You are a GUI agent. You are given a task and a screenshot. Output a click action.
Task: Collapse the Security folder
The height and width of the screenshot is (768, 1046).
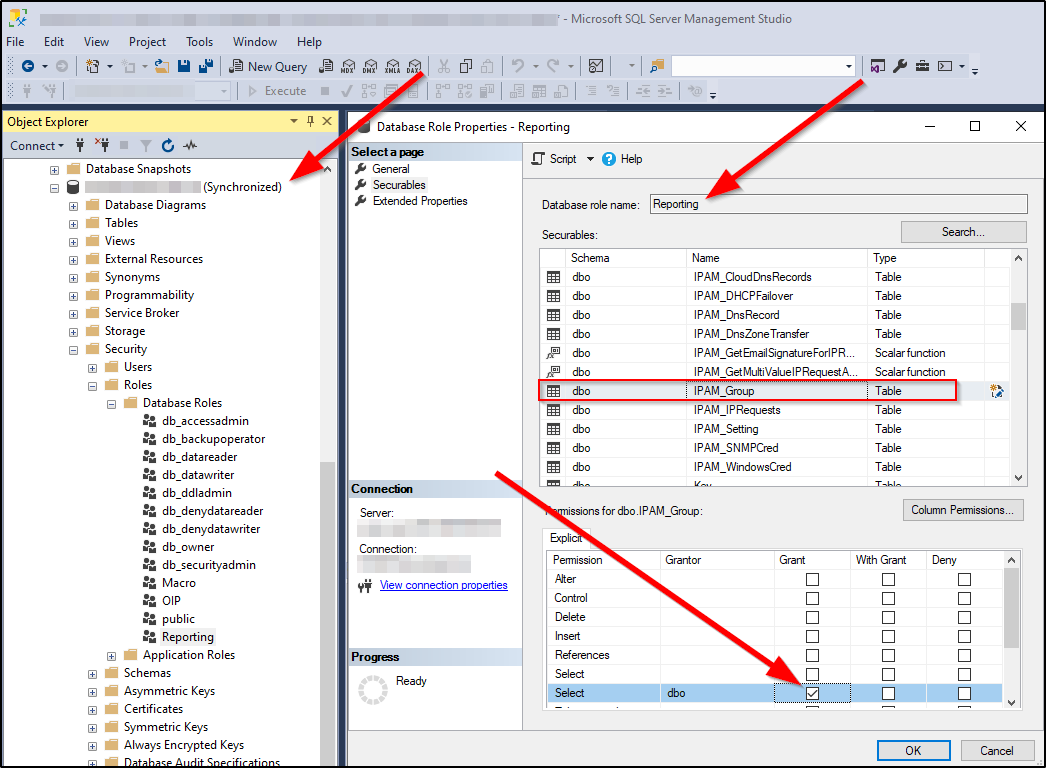(73, 350)
